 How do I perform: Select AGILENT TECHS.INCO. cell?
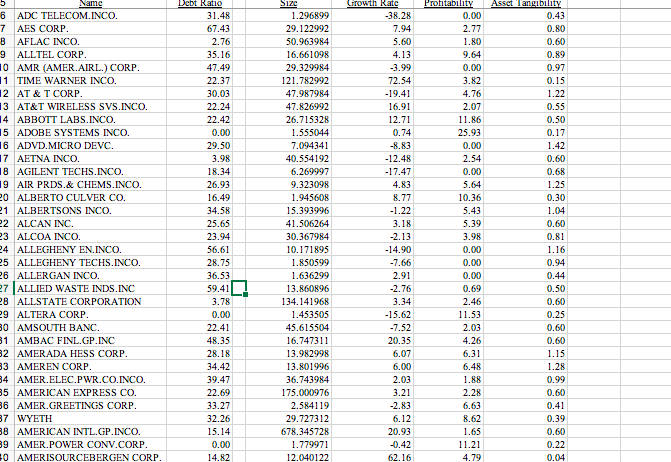click(x=91, y=172)
